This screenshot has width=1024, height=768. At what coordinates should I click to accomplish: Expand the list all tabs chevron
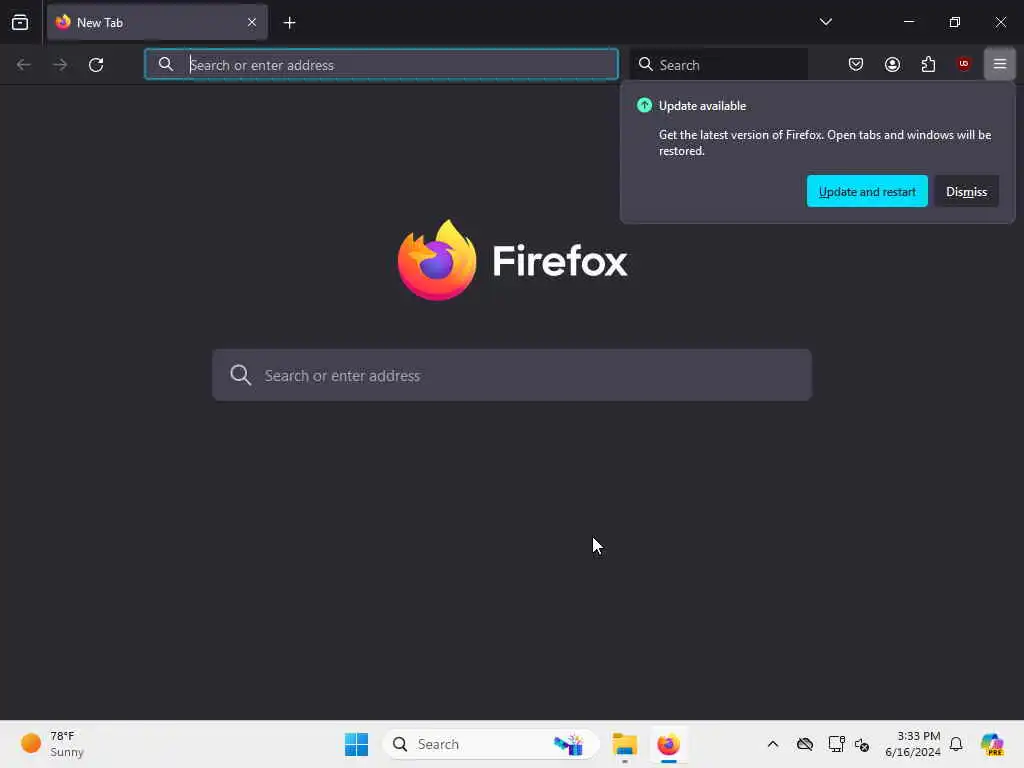point(825,22)
